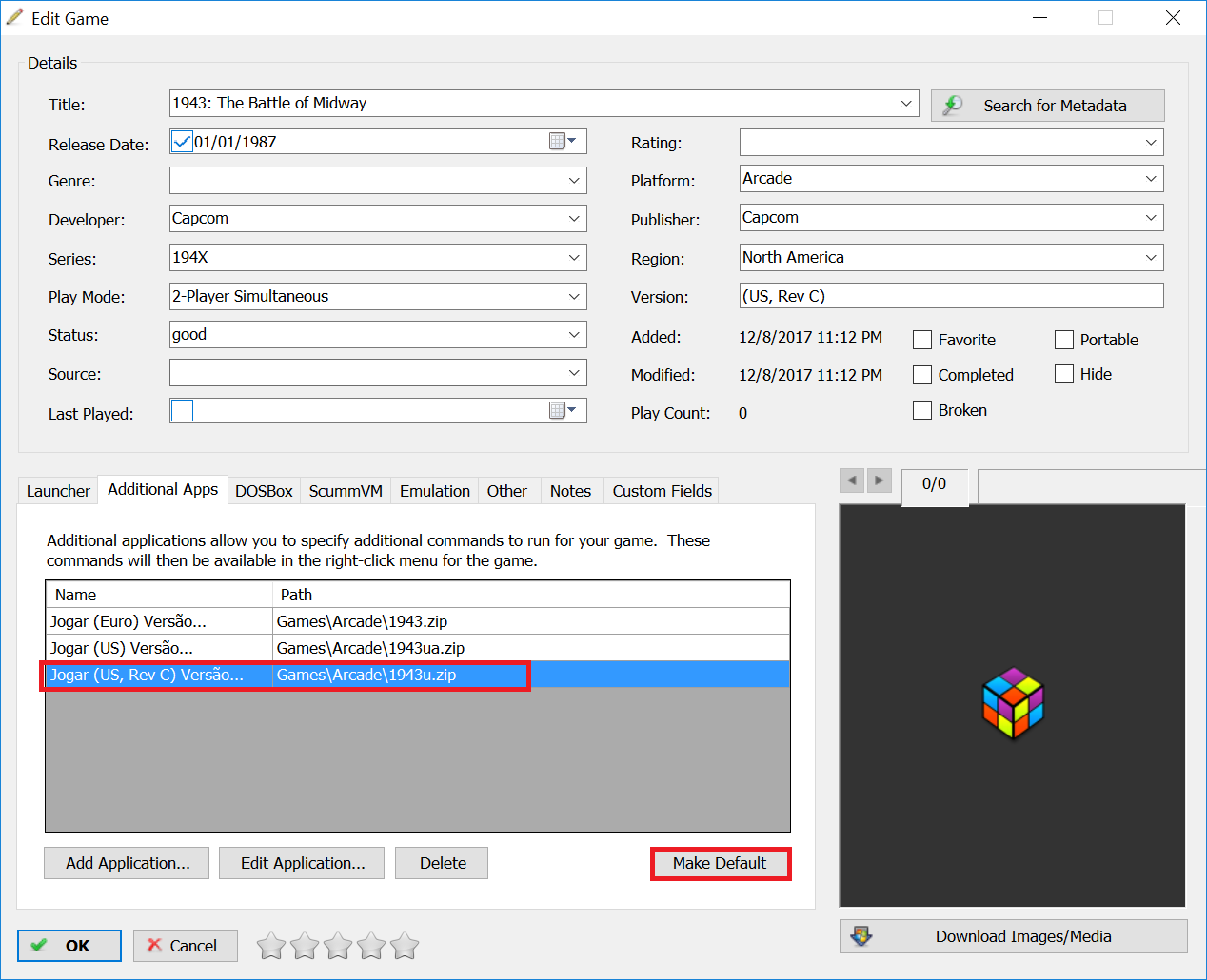The image size is (1207, 980).
Task: Click Download Images/Media button
Action: pos(1014,936)
